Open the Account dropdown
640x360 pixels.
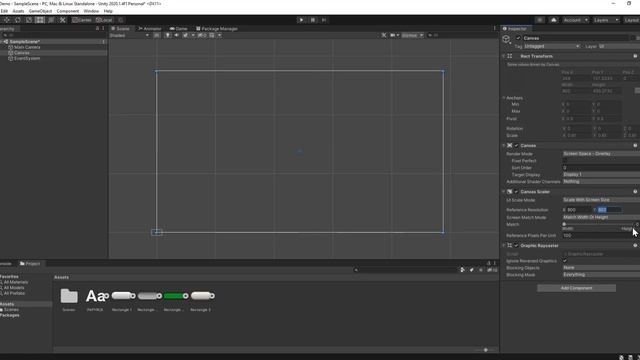[x=575, y=20]
